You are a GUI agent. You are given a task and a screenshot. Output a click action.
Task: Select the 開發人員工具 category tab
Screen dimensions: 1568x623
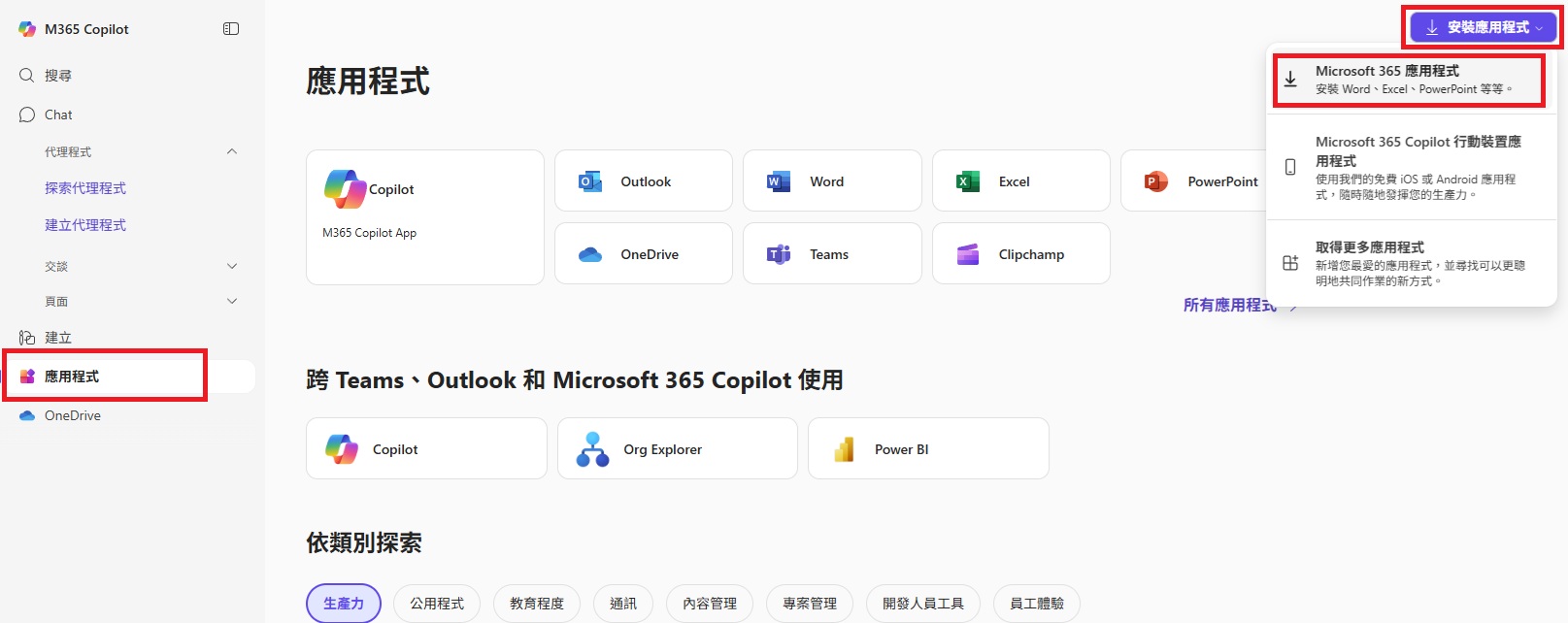pyautogui.click(x=923, y=604)
